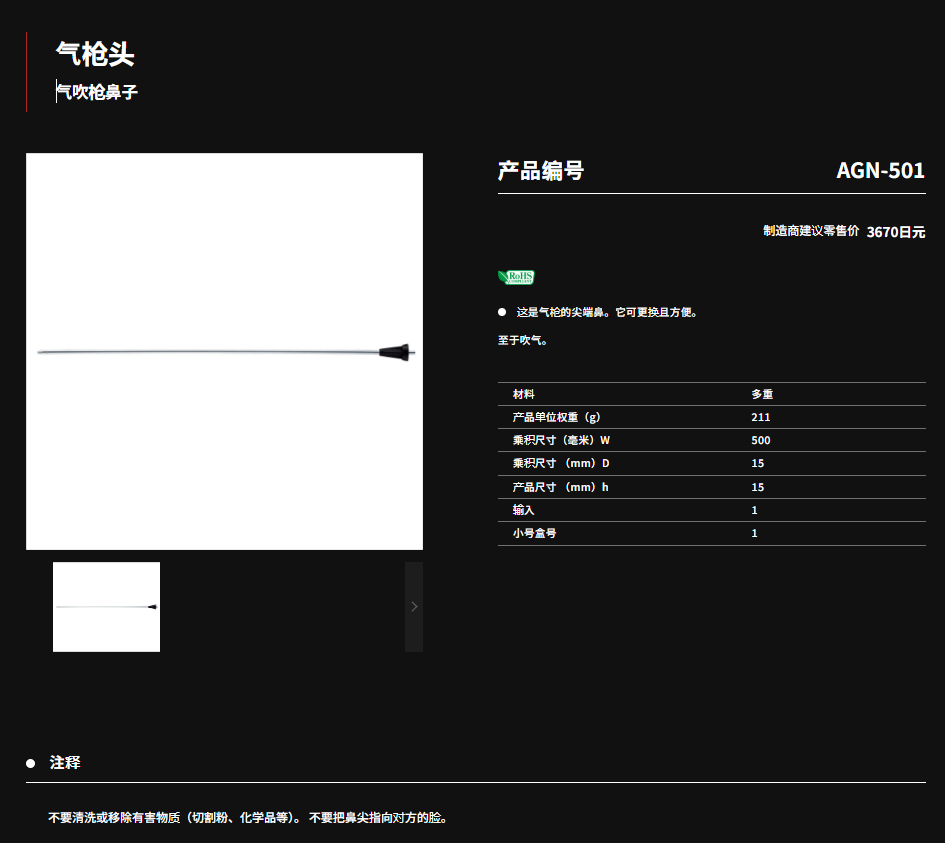Click the white bullet beside 注释

[31, 763]
